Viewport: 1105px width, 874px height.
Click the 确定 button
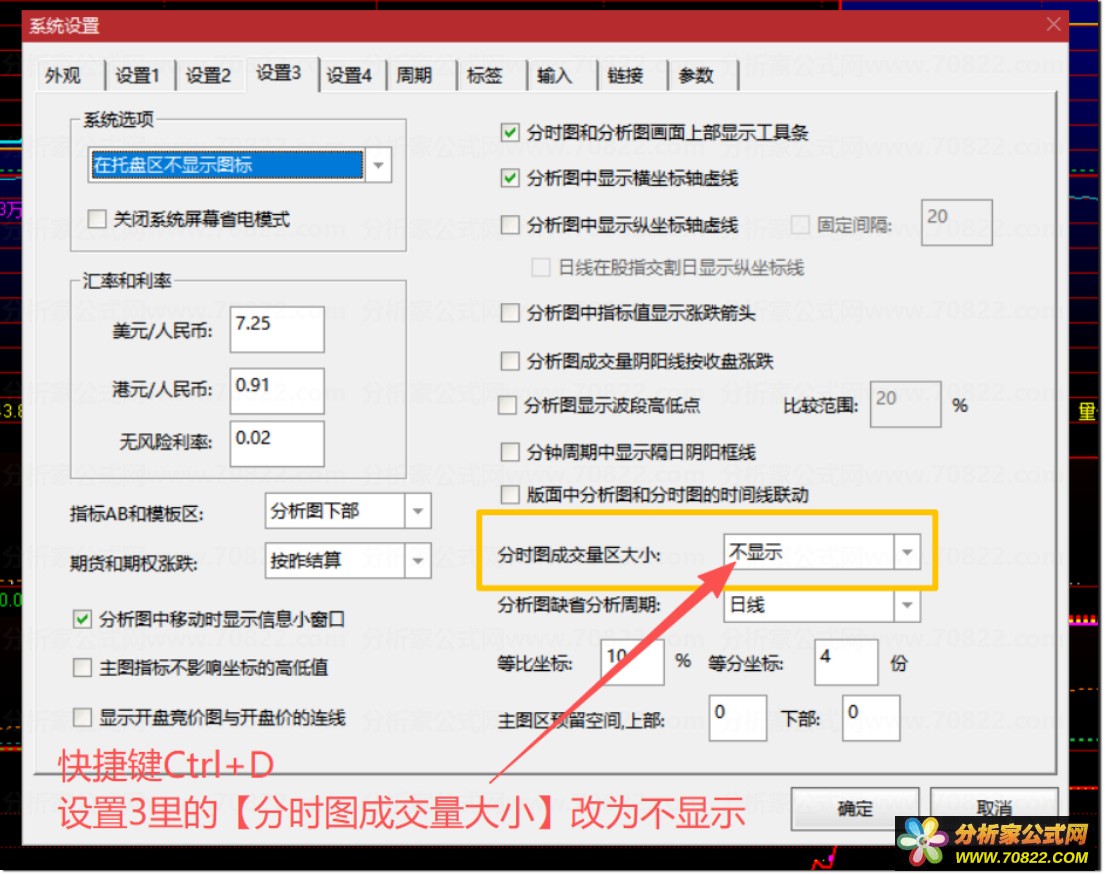pyautogui.click(x=854, y=808)
